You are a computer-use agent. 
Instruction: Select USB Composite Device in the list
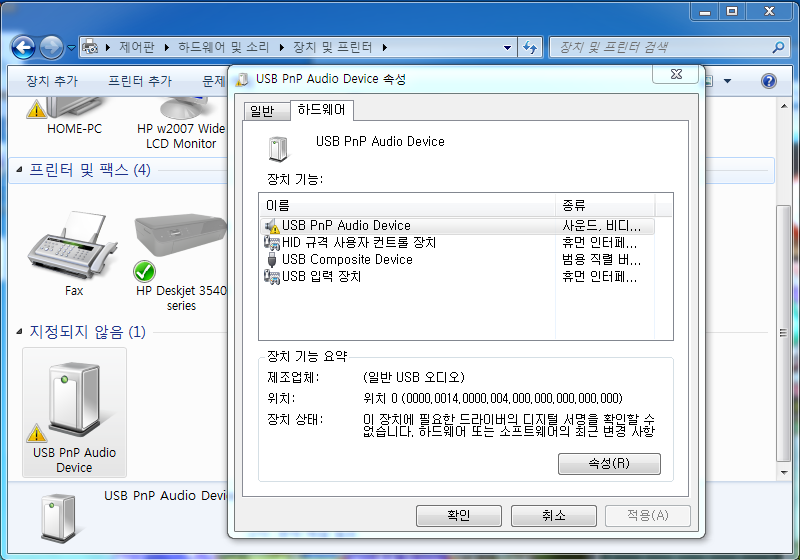(347, 260)
